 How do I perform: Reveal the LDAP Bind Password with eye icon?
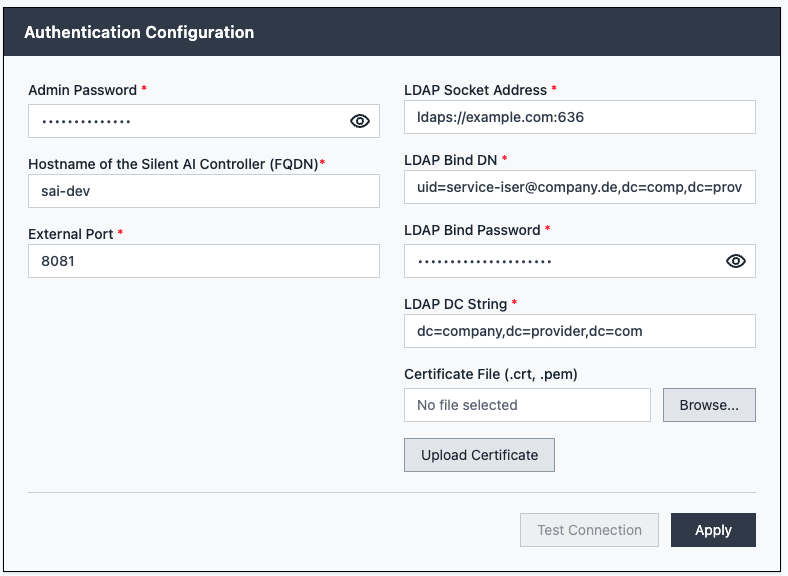tap(736, 261)
